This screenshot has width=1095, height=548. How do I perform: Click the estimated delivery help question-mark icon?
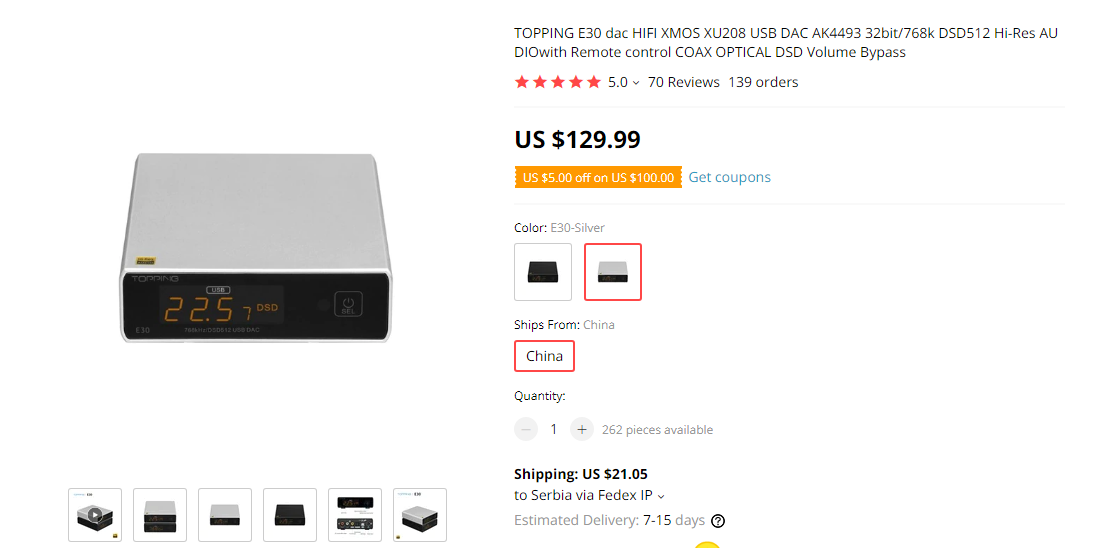717,521
